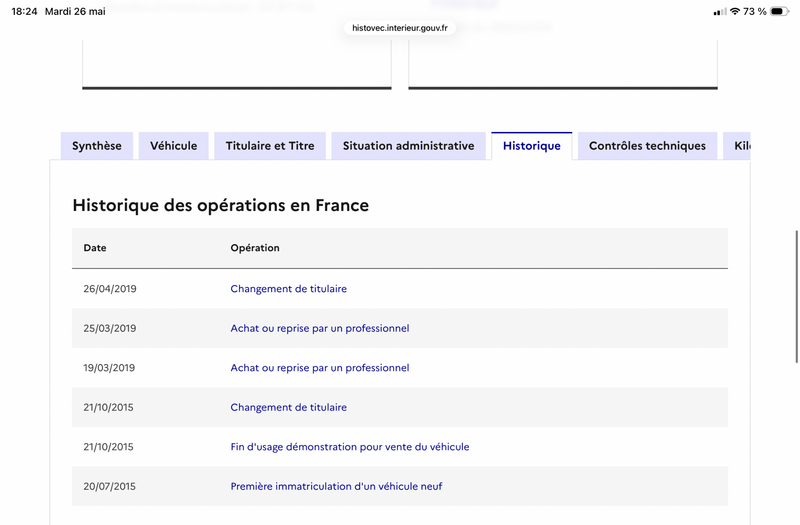800x525 pixels.
Task: Open the Synthèse tab
Action: (97, 146)
